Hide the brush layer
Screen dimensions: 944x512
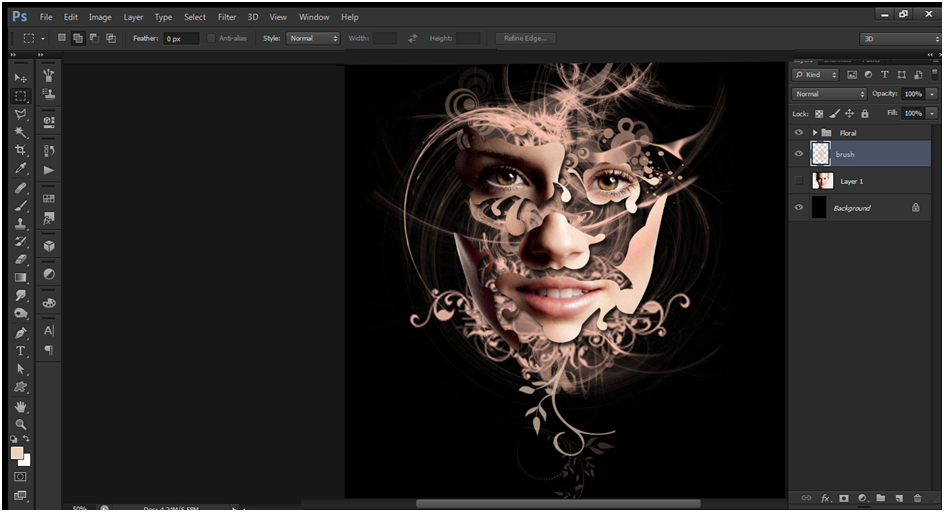coord(799,154)
